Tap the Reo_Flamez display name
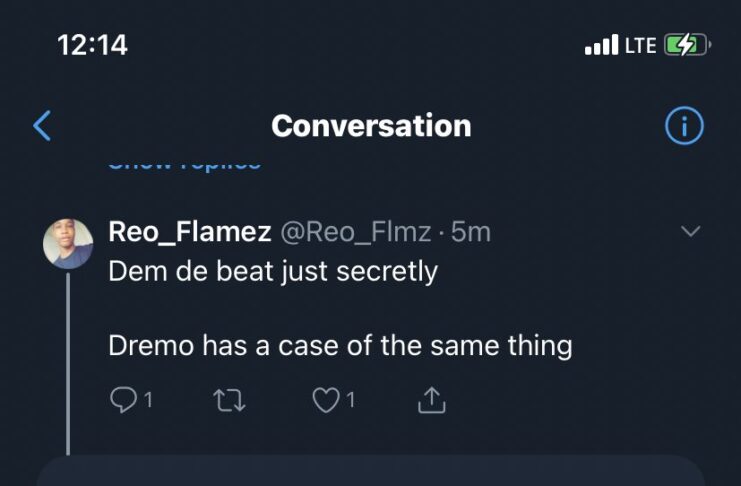The image size is (741, 486). (190, 233)
